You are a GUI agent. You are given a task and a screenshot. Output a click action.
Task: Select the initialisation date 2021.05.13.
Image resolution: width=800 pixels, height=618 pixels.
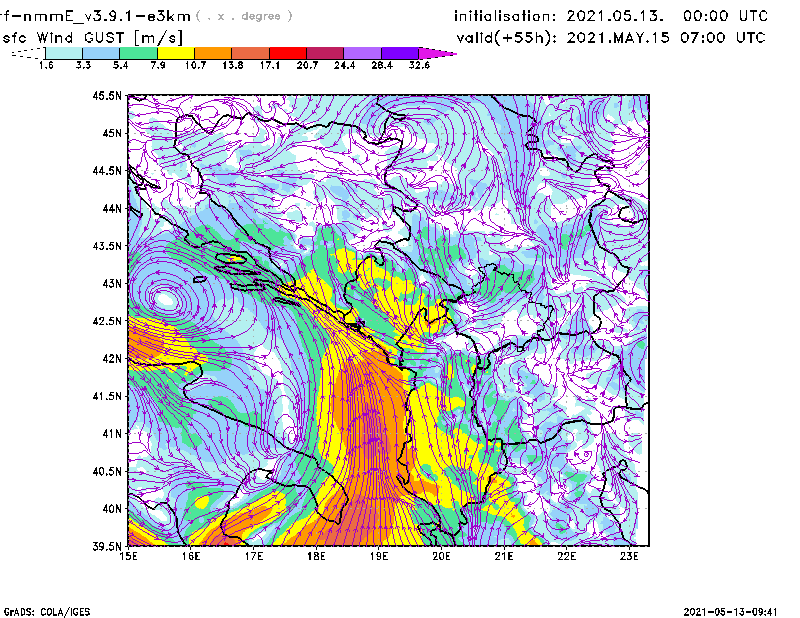(x=615, y=16)
